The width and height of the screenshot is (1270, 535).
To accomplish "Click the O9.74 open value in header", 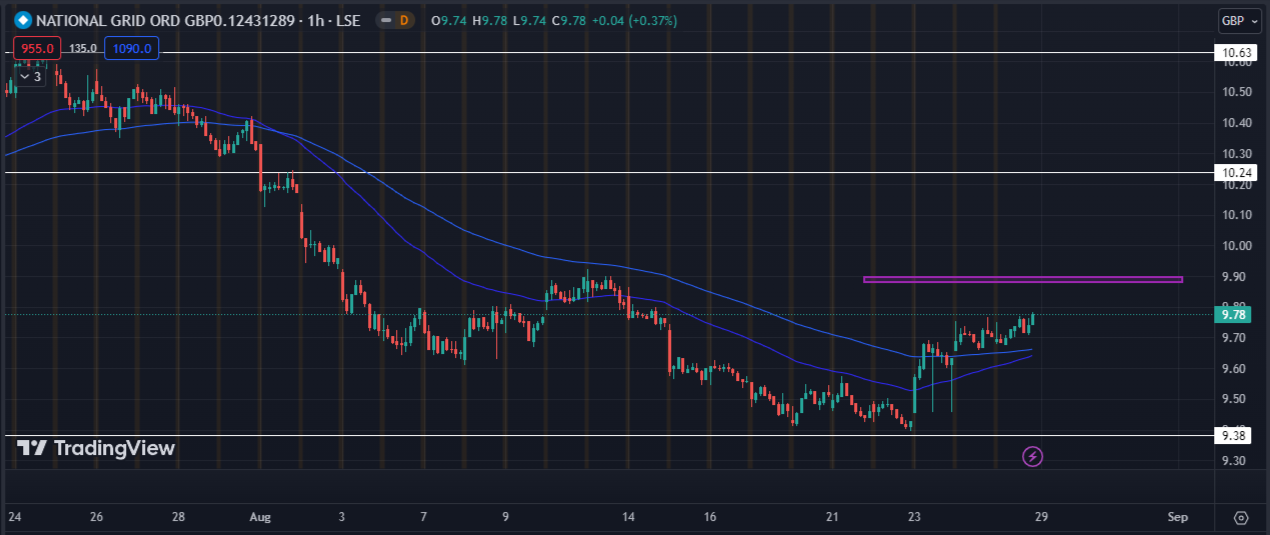I will pos(449,20).
